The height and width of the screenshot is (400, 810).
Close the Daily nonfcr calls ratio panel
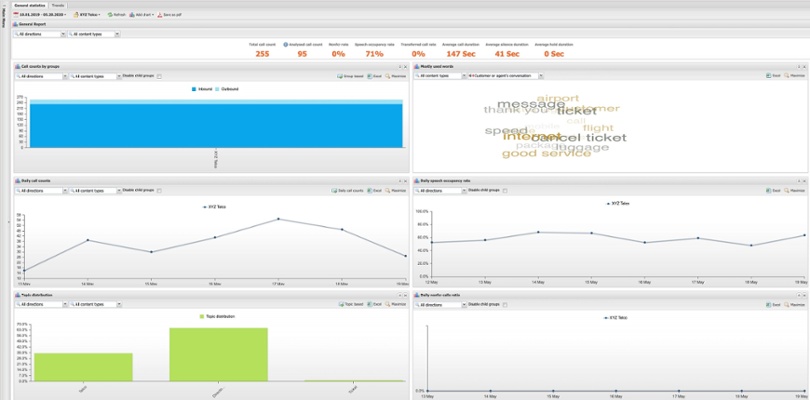804,295
